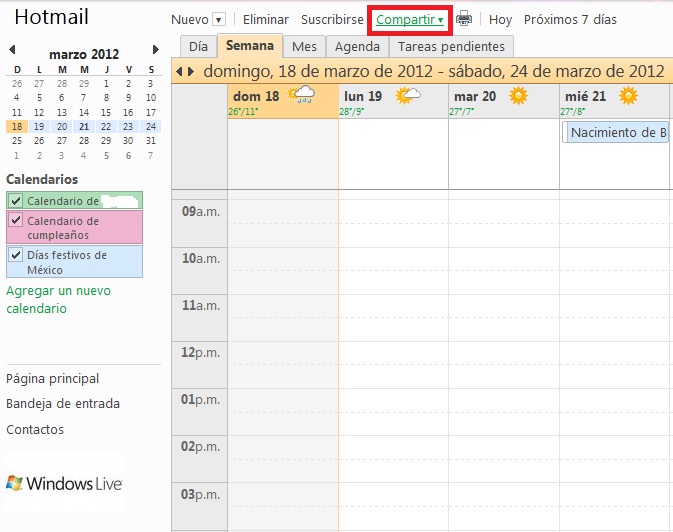Click pink Calendario de cumpleaños color block
Viewport: 673px width, 532px height.
74,227
